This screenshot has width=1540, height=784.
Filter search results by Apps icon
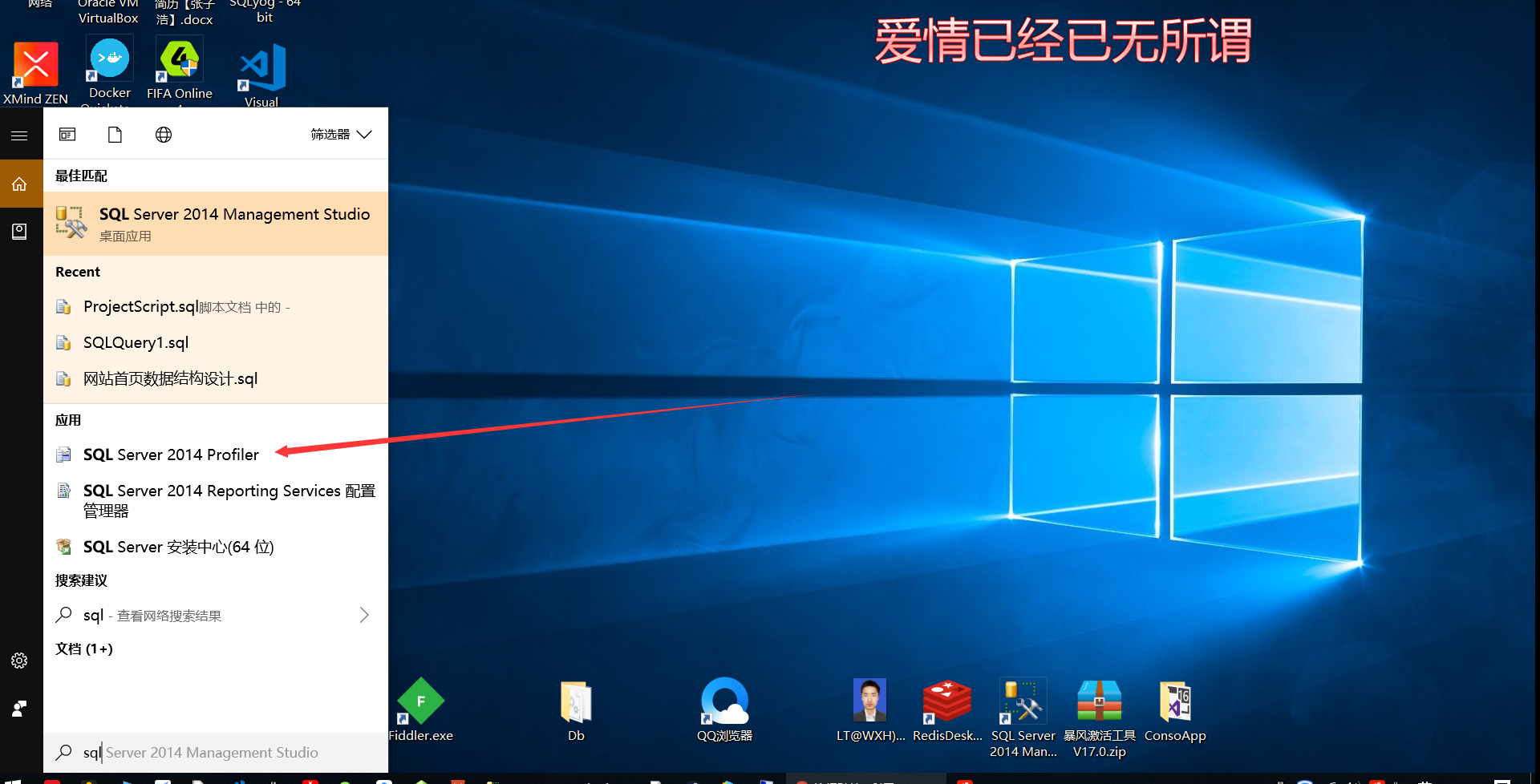pos(67,135)
